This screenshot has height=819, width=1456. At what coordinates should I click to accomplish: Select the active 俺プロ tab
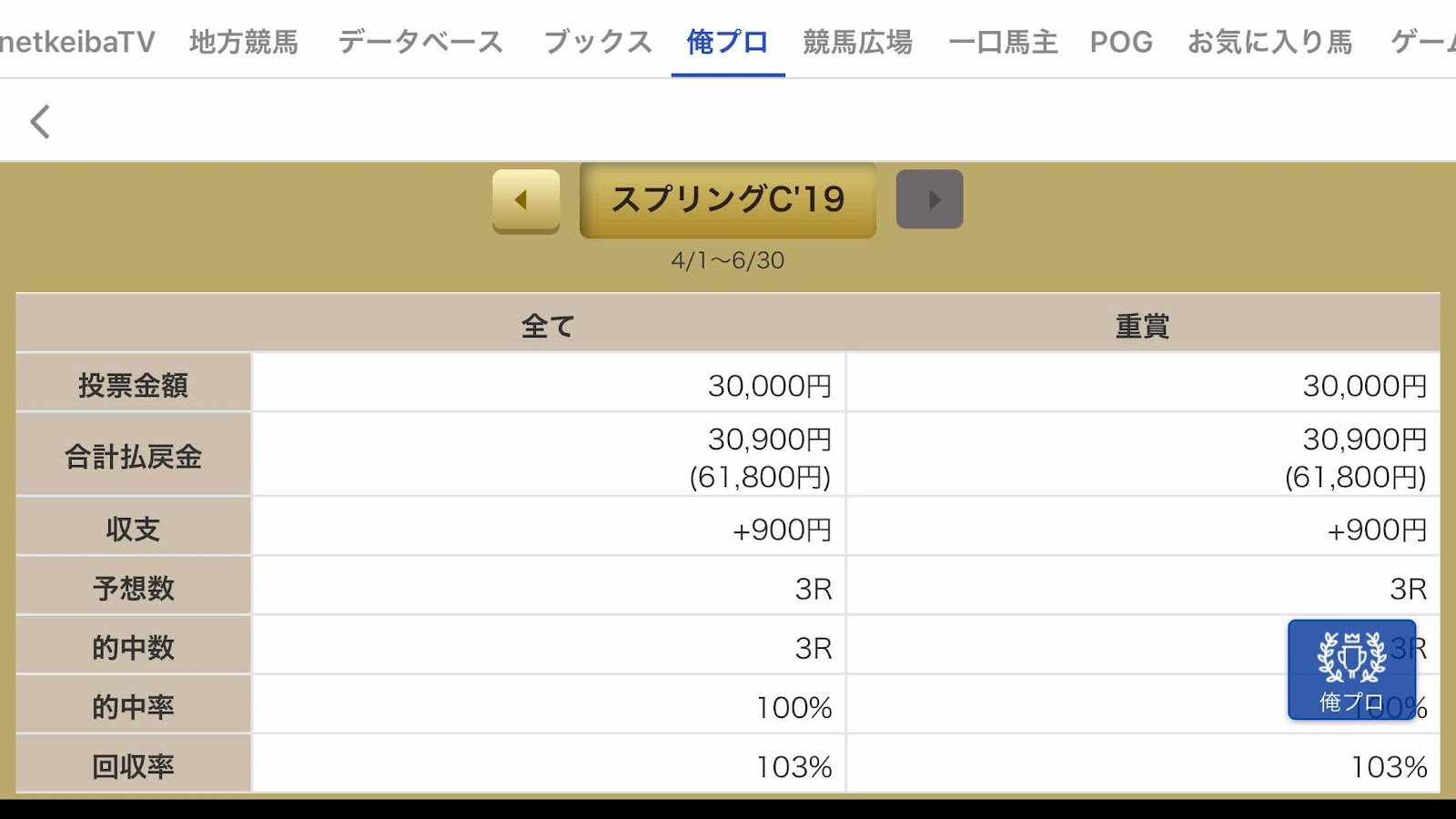coord(728,42)
